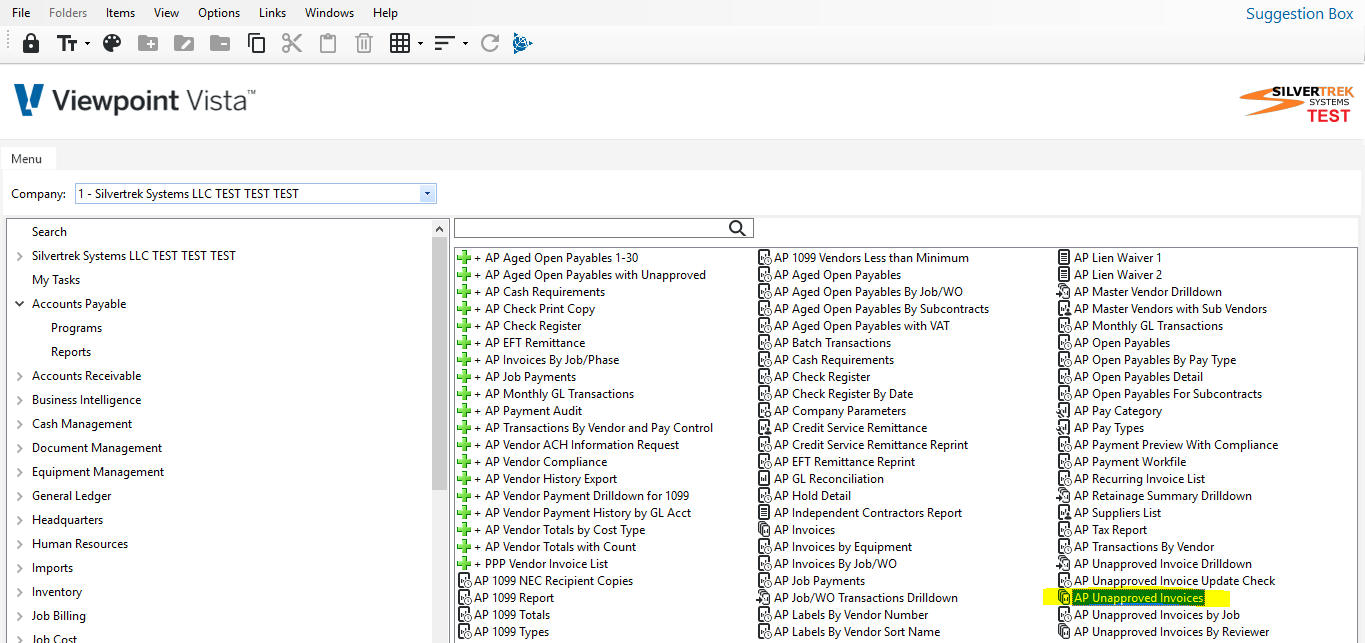Open the sort options dropdown arrow
This screenshot has height=643, width=1365.
click(466, 44)
